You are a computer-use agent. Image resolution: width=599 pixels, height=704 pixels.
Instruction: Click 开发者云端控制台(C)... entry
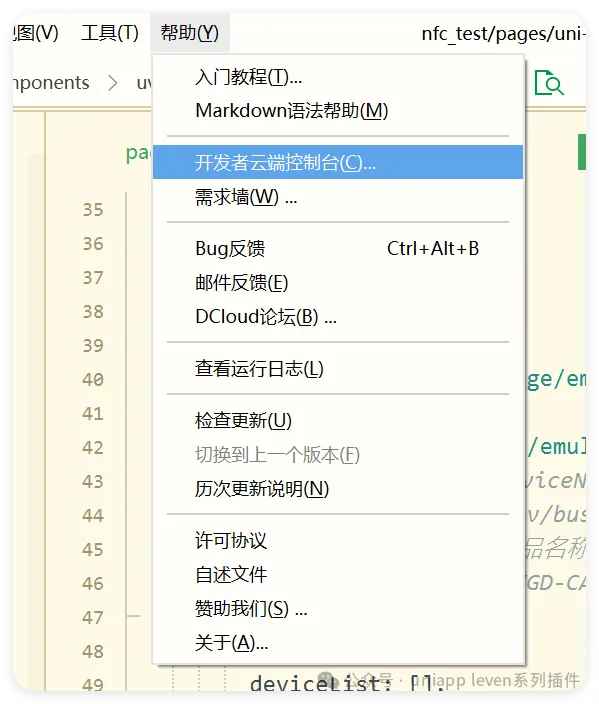pos(338,162)
